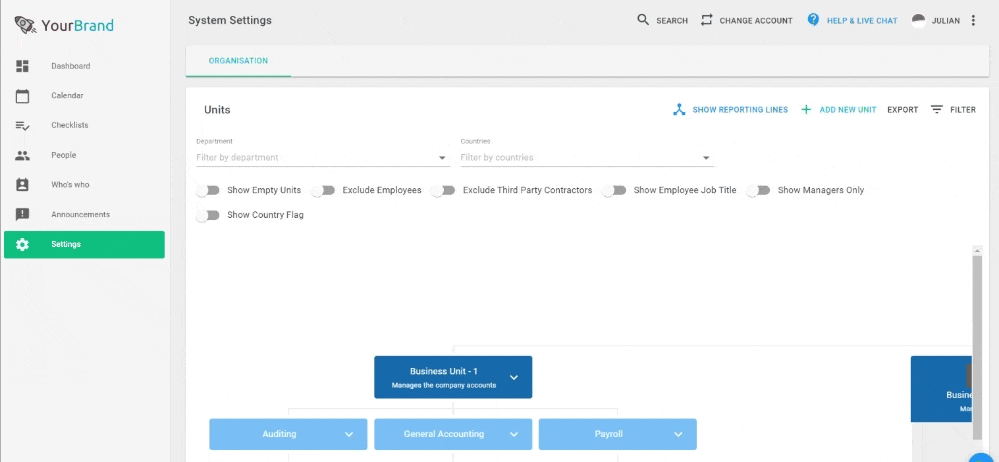
Task: Expand the Auditing unit chevron
Action: pos(349,435)
